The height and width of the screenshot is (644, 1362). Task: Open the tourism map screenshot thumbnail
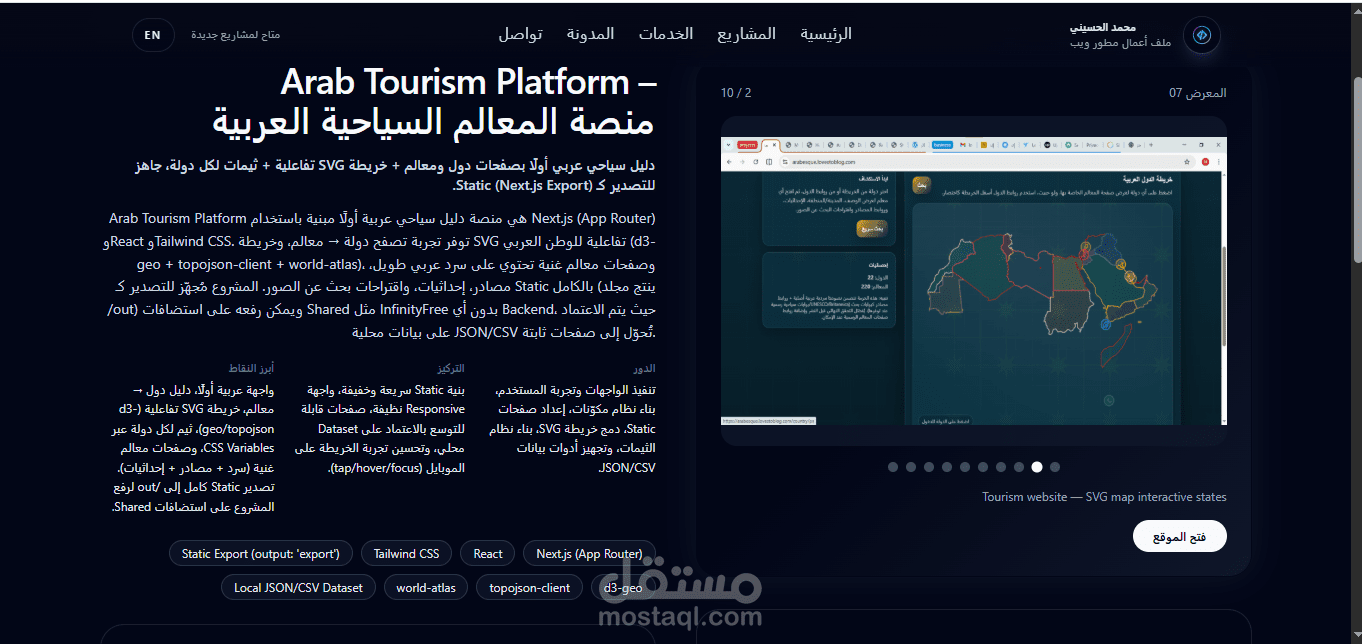pos(973,281)
